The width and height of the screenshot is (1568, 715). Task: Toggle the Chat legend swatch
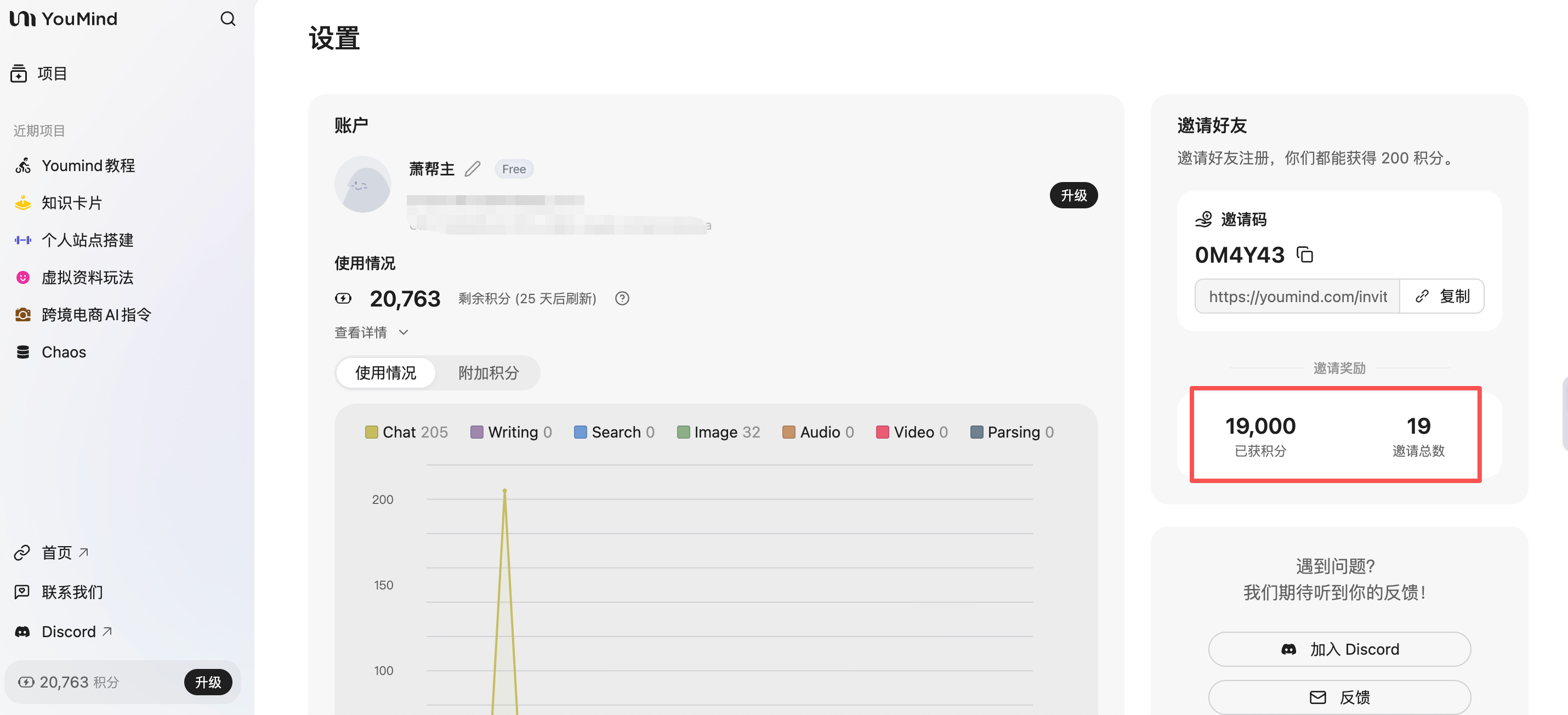(371, 432)
